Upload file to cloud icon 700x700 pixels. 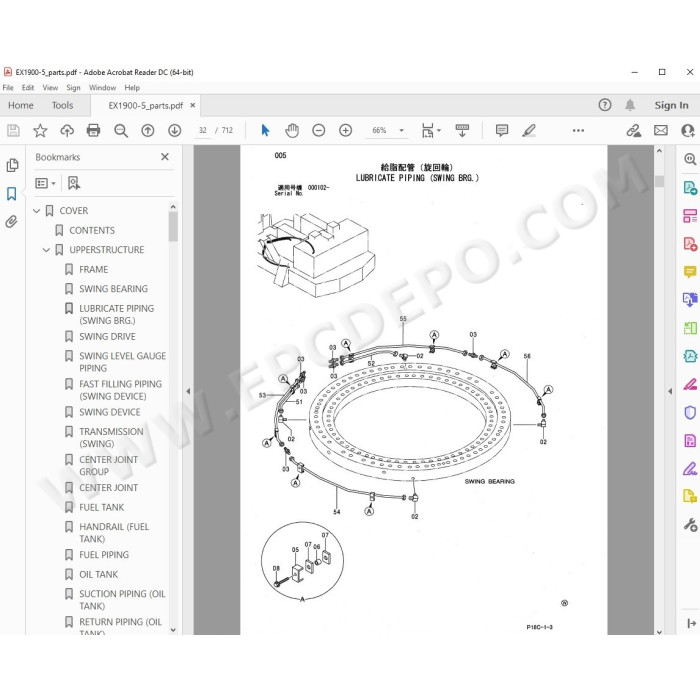pos(67,130)
